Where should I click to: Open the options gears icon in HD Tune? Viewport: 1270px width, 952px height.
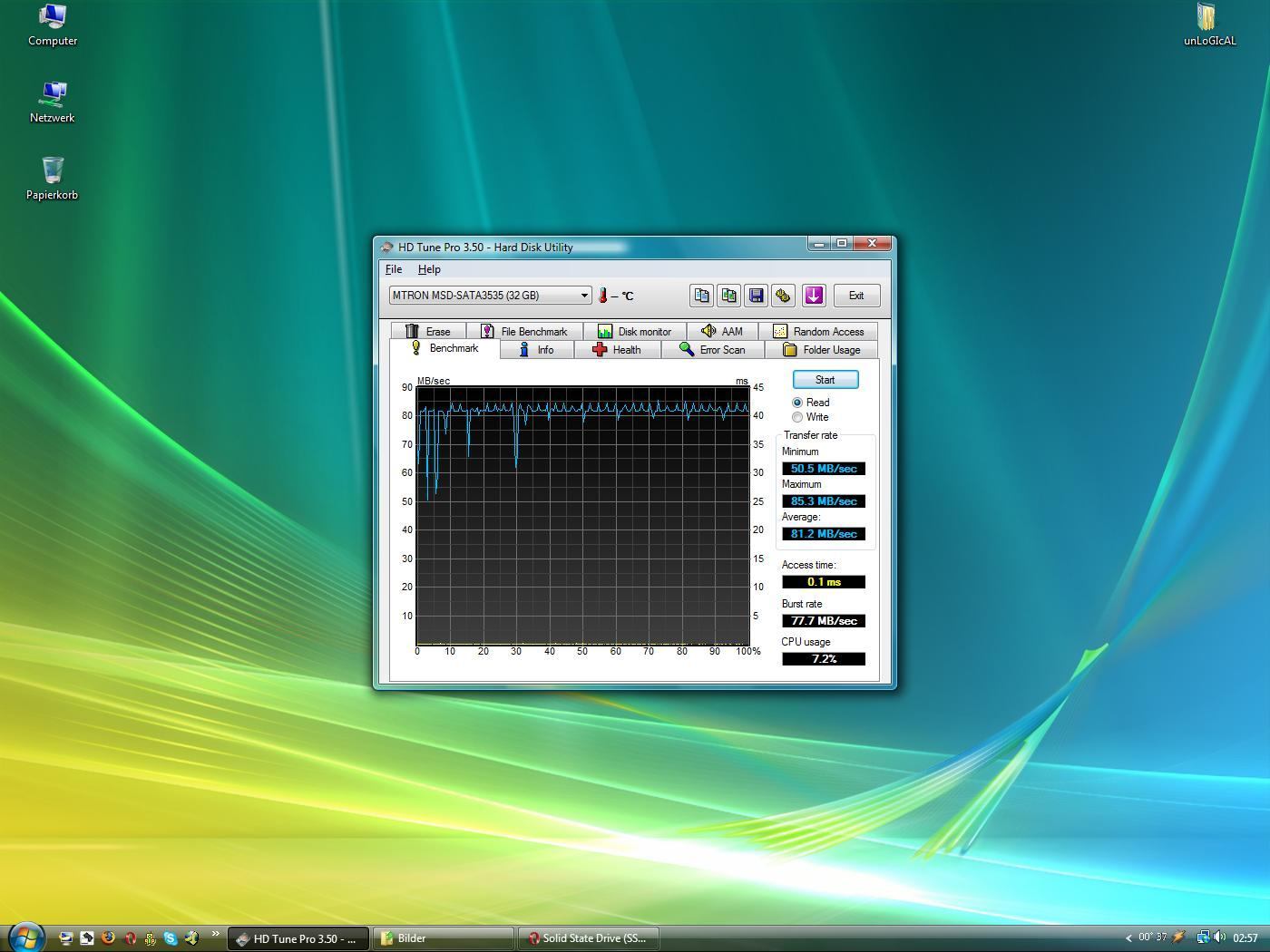783,296
